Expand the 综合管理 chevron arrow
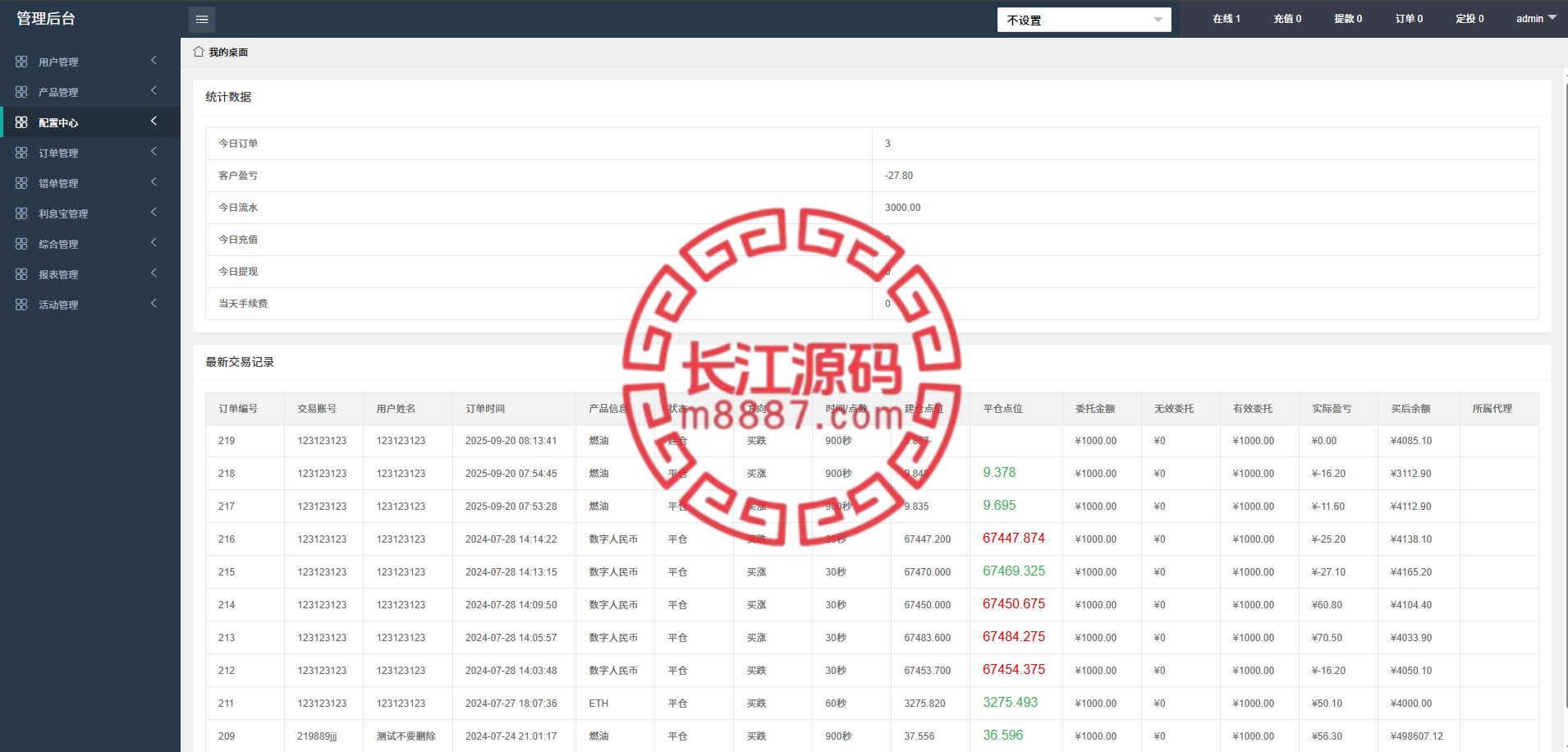Image resolution: width=1568 pixels, height=752 pixels. pos(154,243)
